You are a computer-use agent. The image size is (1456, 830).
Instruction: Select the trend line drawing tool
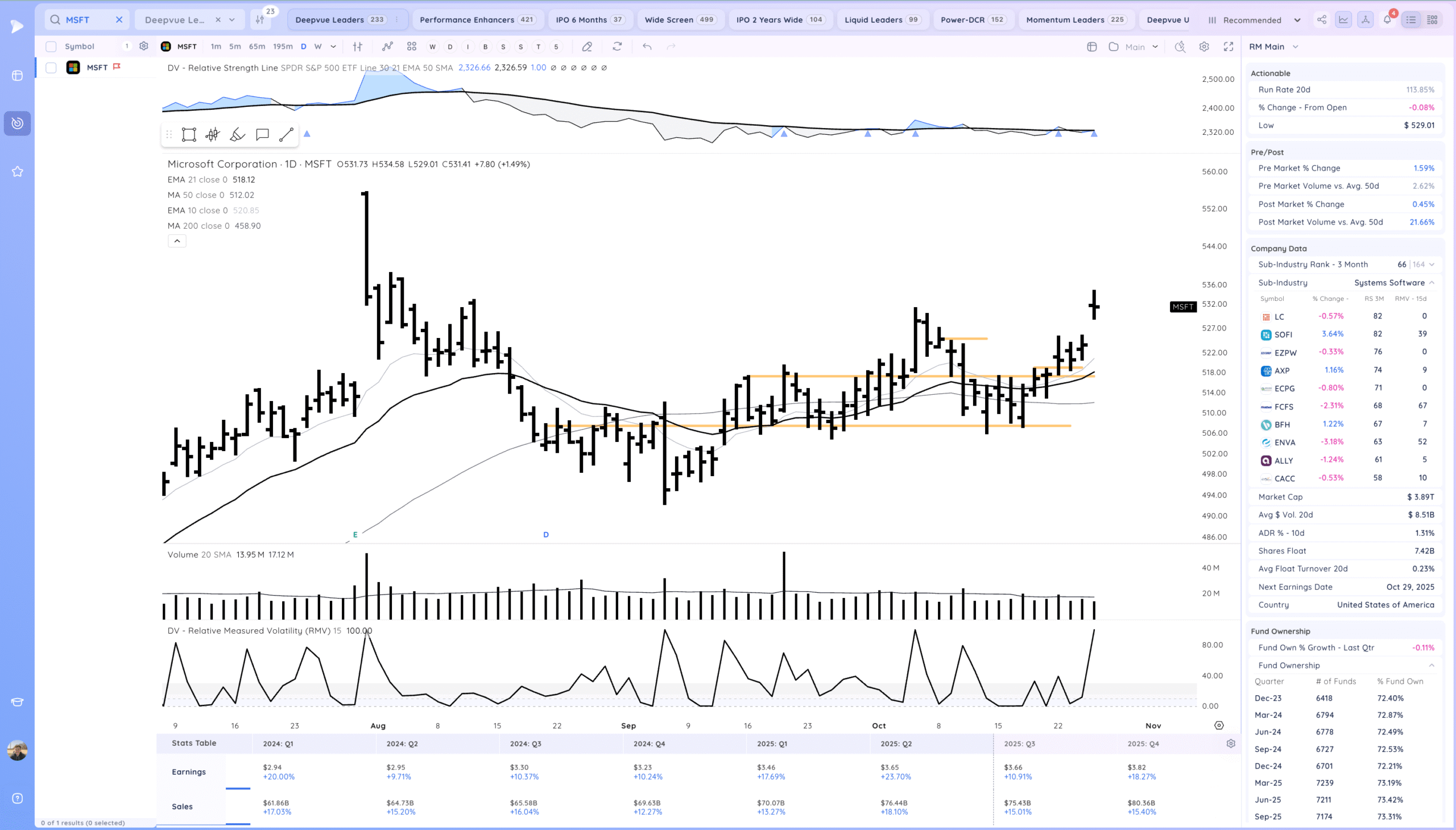(286, 134)
